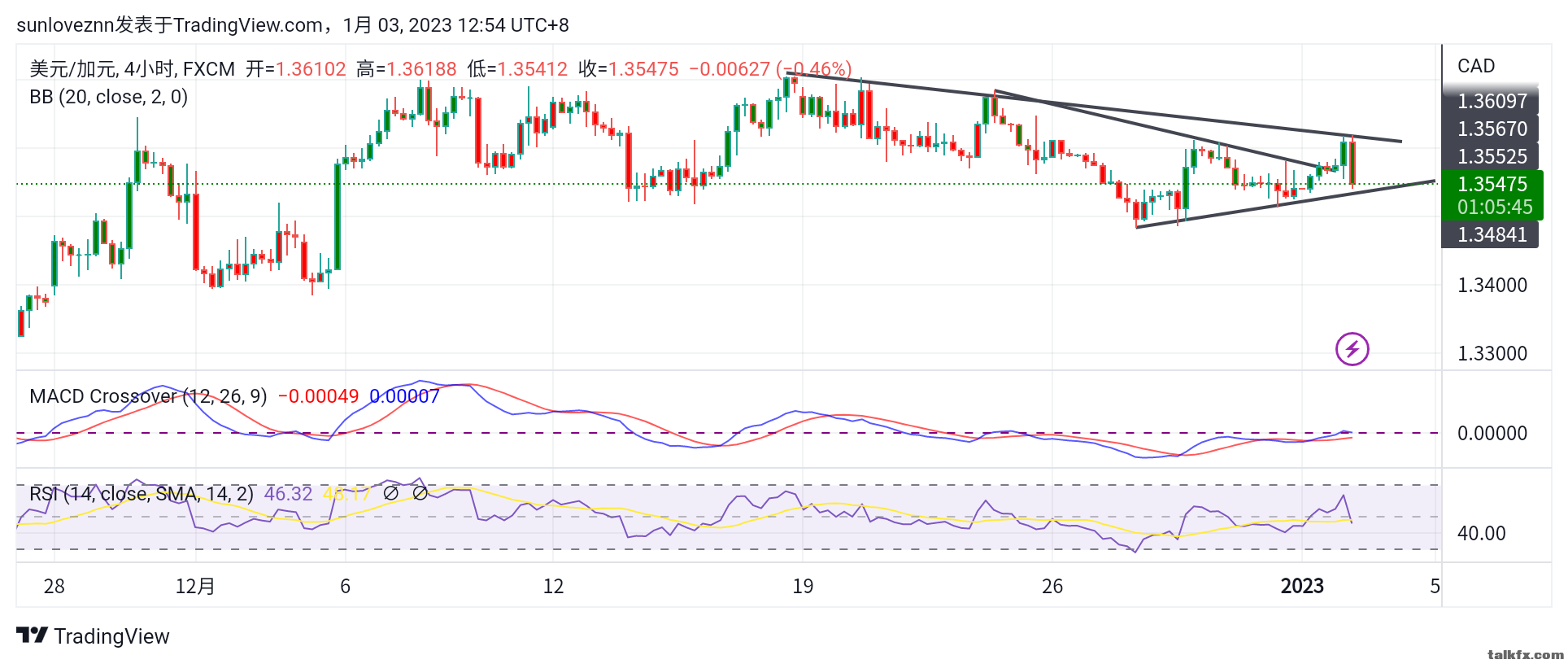Image resolution: width=1568 pixels, height=664 pixels.
Task: Click the first RSI empty-value symbol ∅
Action: tap(390, 493)
